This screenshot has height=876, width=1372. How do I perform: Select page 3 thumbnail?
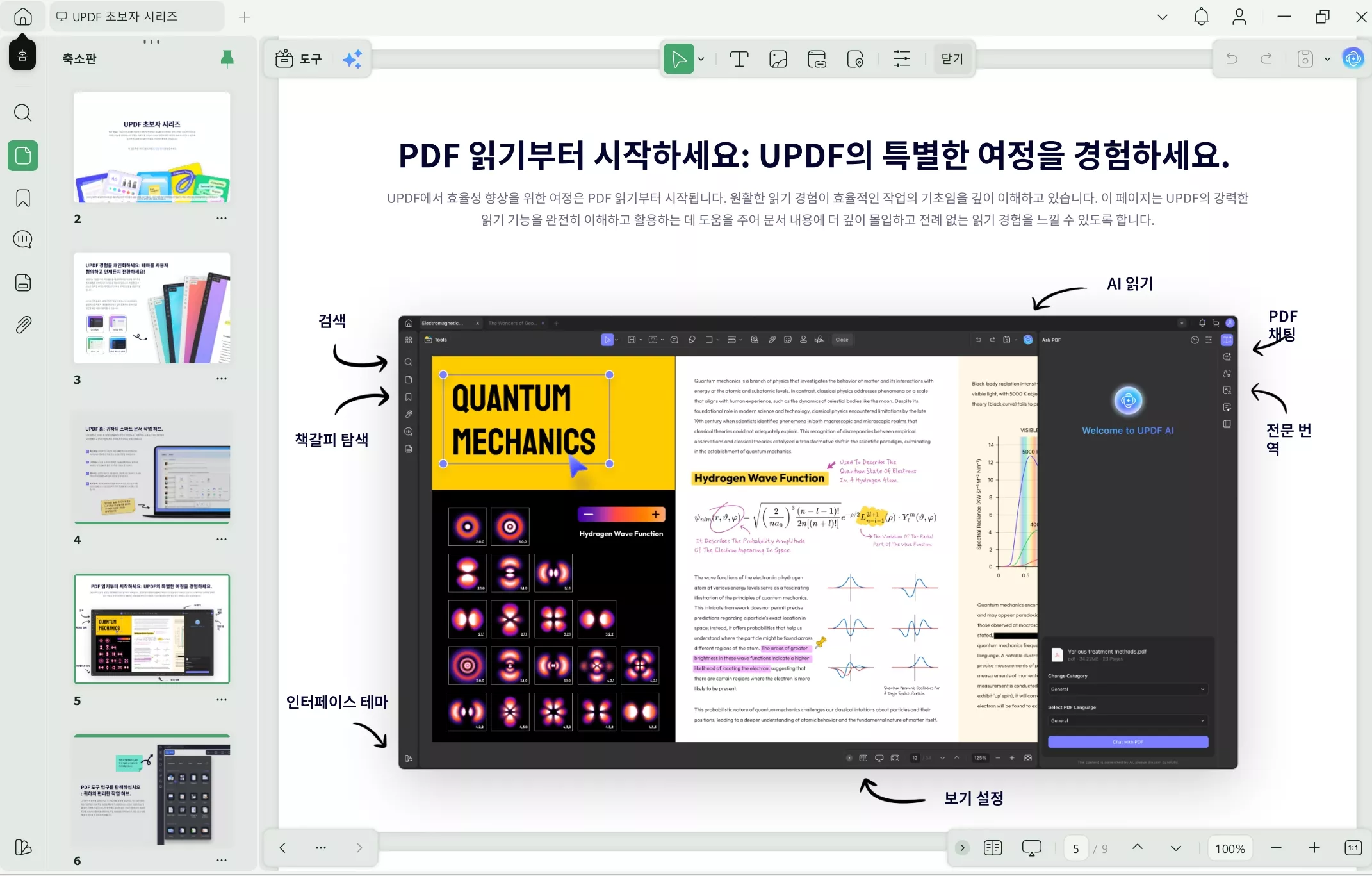click(152, 308)
